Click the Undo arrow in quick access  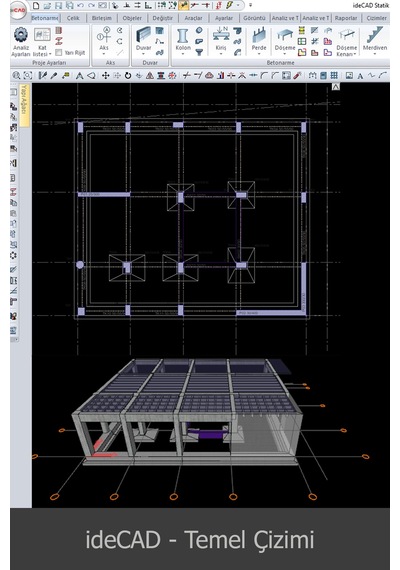pyautogui.click(x=80, y=5)
